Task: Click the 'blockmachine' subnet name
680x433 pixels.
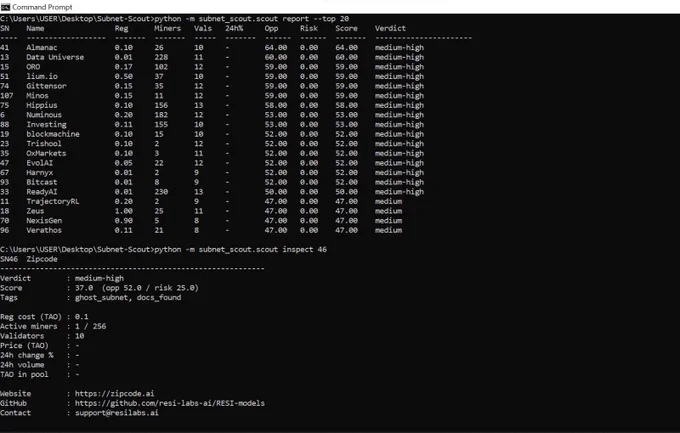Action: click(53, 134)
